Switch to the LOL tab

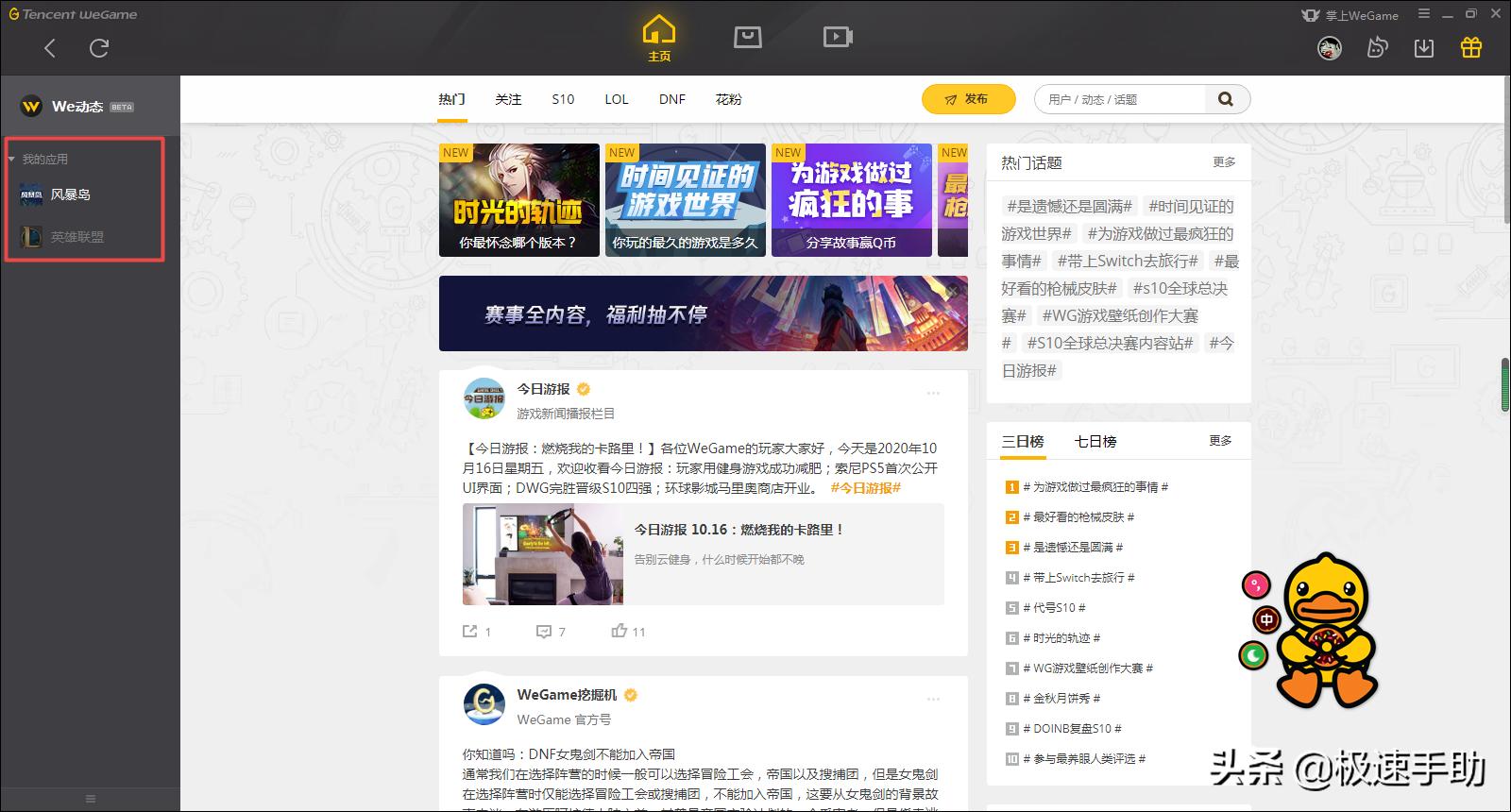[x=617, y=99]
